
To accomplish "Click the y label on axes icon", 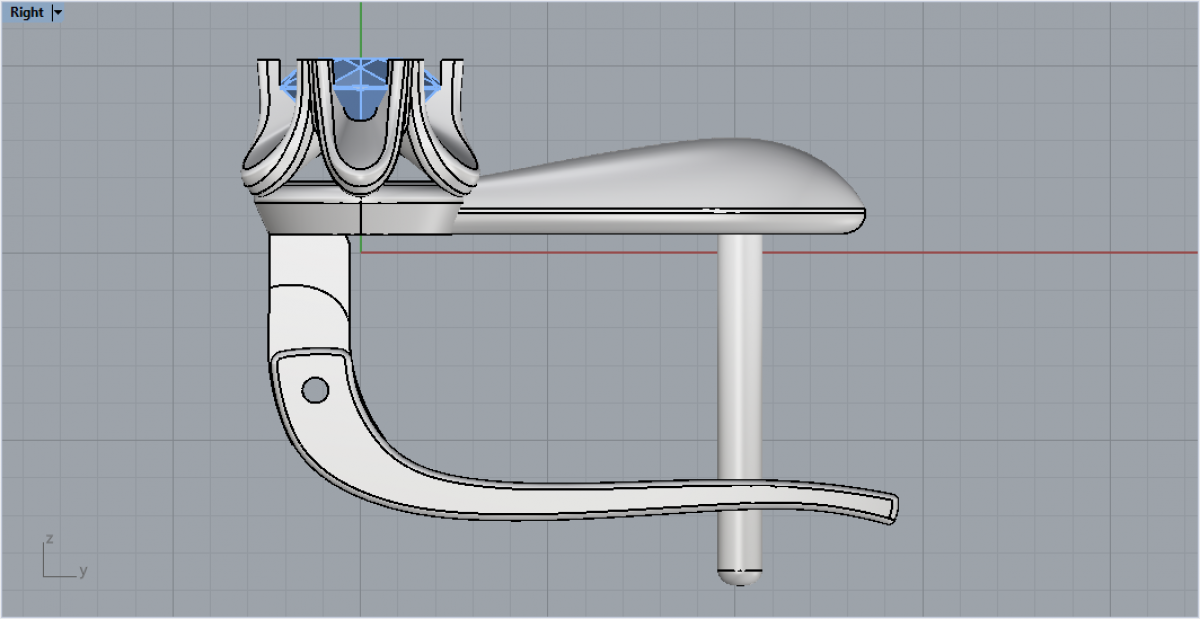I will pyautogui.click(x=84, y=571).
